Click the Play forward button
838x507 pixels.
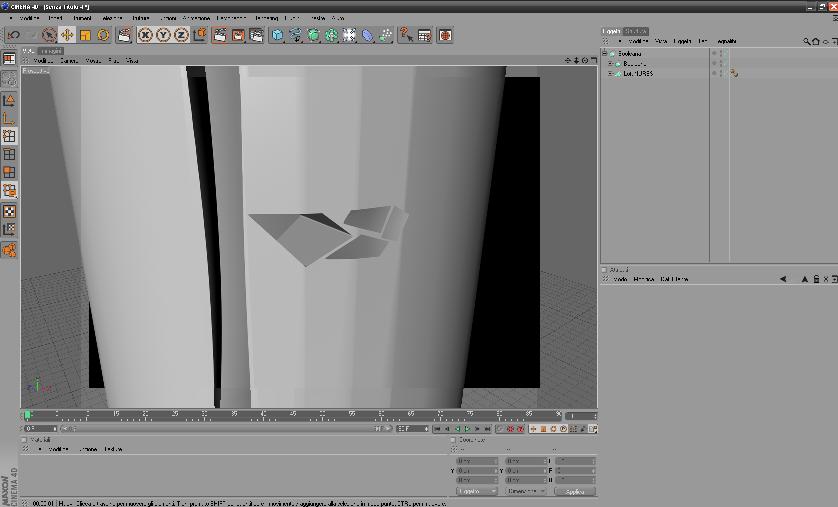(468, 429)
